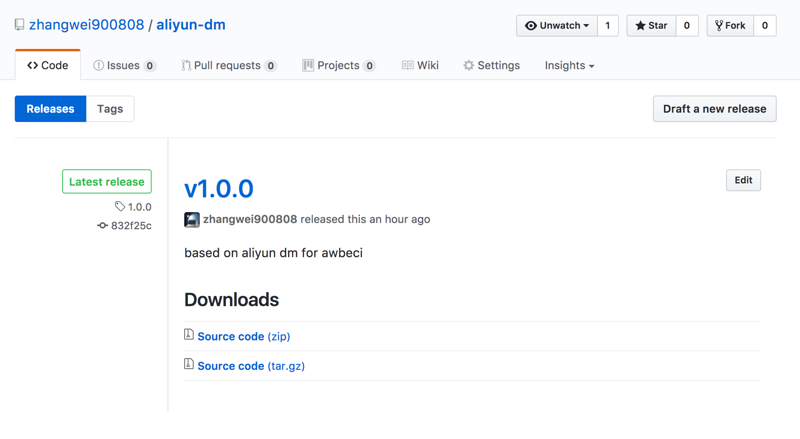Click the zip file archive icon
The width and height of the screenshot is (800, 439).
tap(189, 334)
